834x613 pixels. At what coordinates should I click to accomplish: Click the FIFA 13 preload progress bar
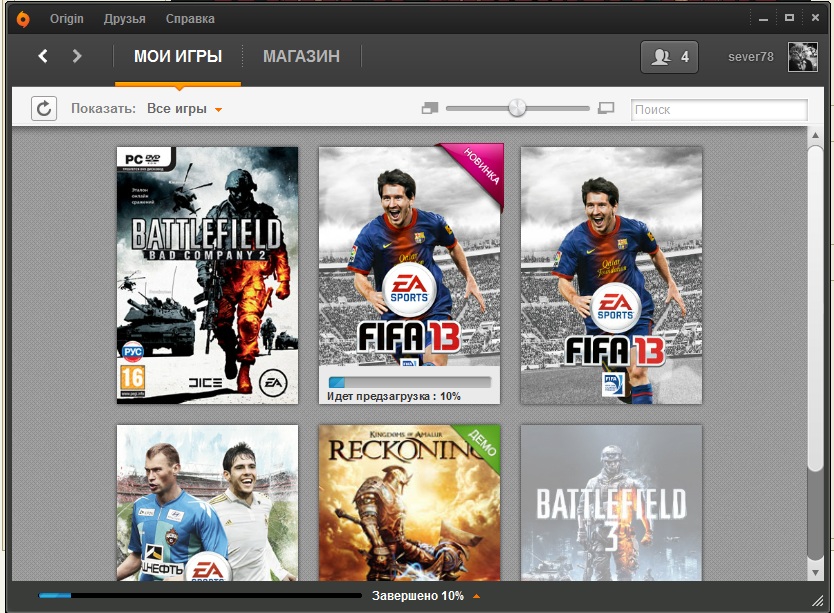tap(410, 382)
